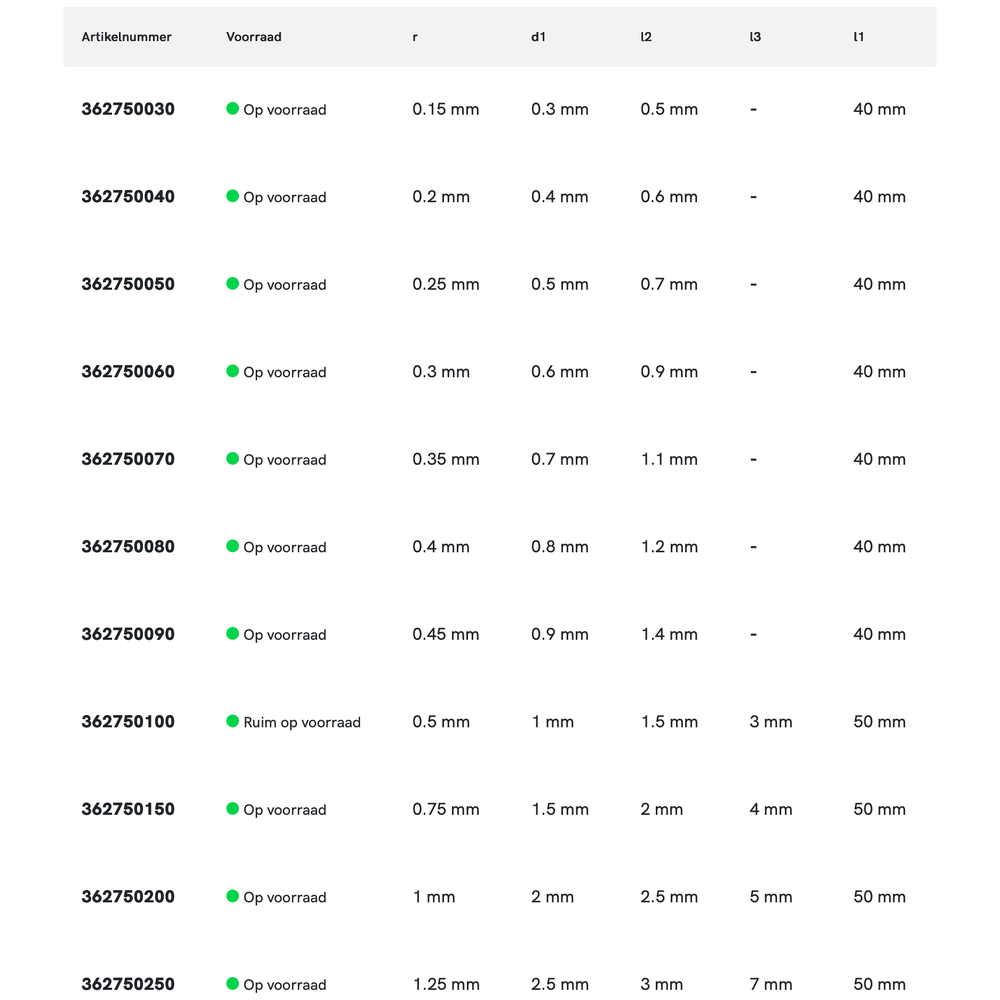This screenshot has width=1000, height=1000.
Task: Select article 362750050 row link
Action: [x=128, y=284]
